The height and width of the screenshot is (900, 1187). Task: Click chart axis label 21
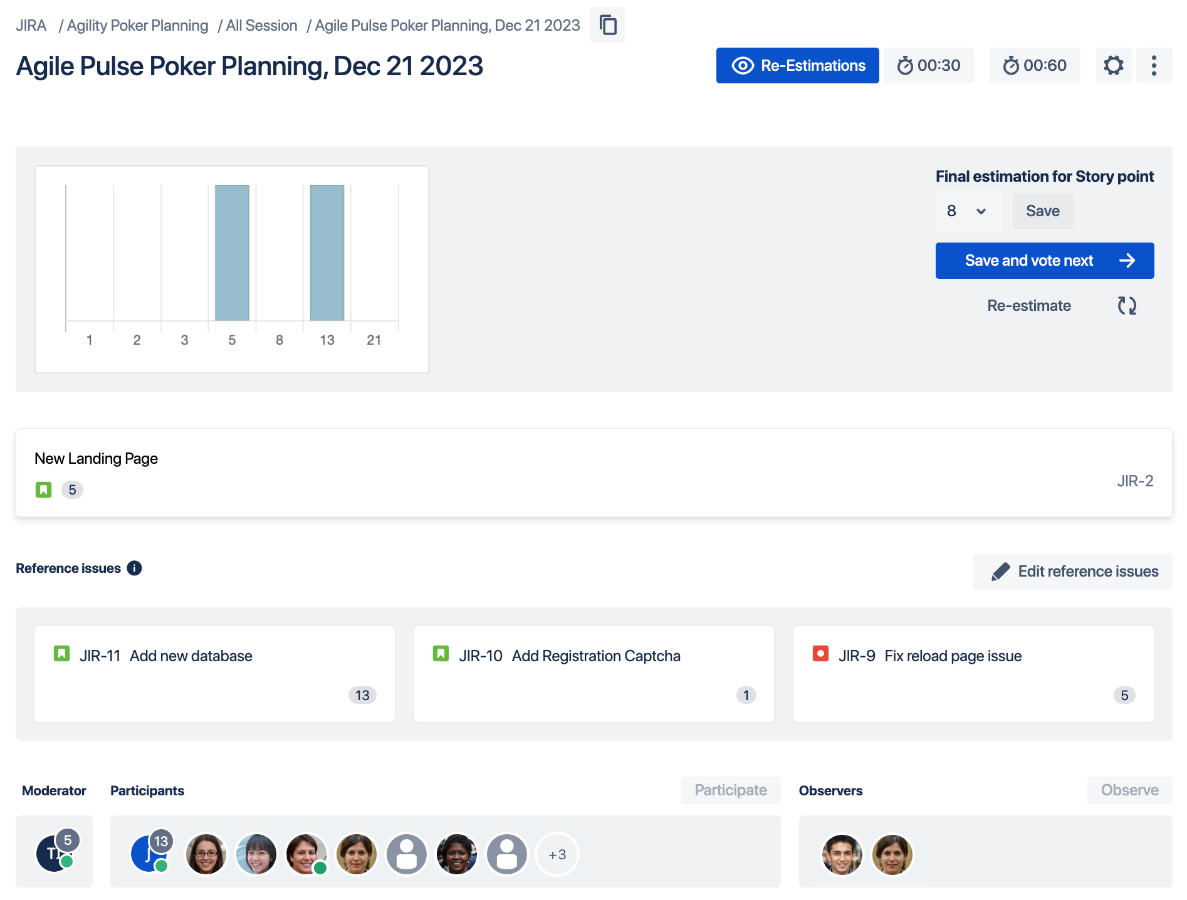[374, 341]
